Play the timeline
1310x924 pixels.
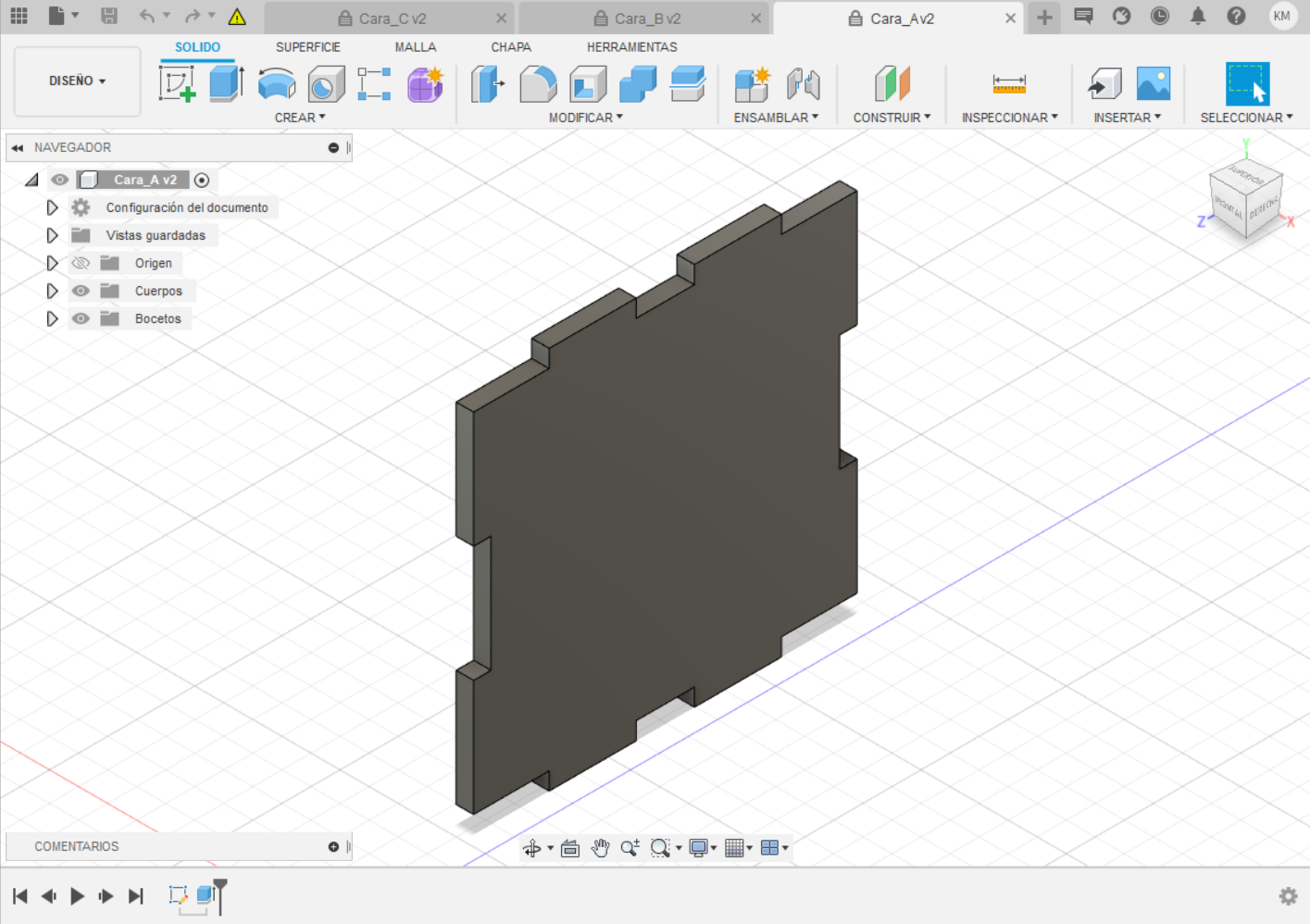[x=78, y=895]
